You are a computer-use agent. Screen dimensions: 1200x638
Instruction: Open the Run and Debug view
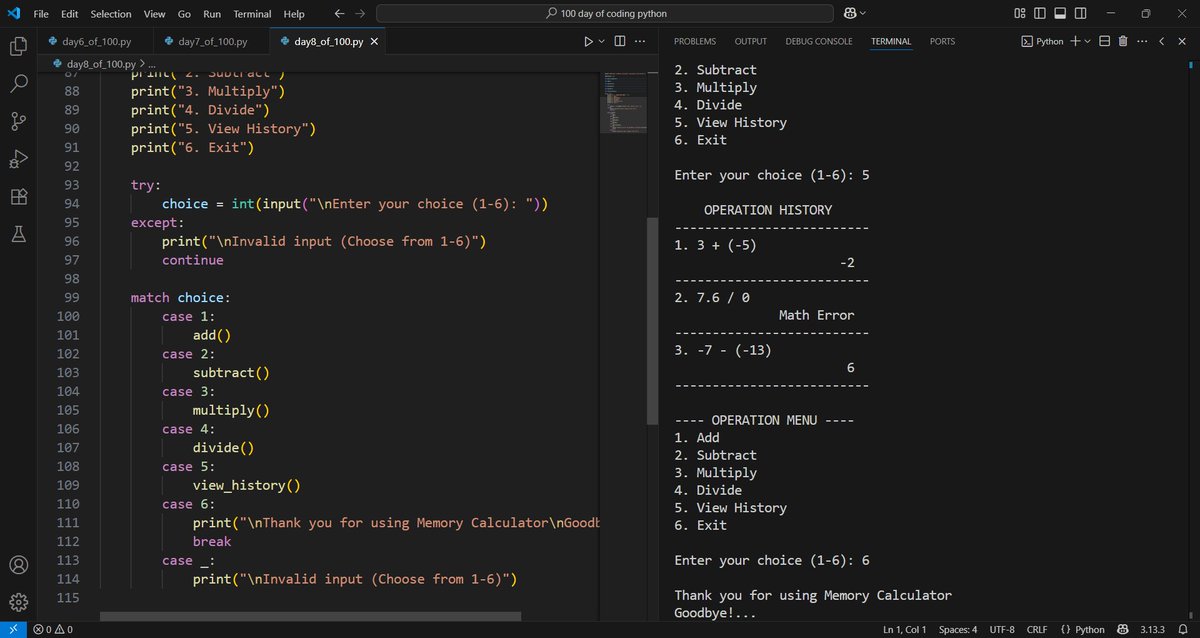[x=18, y=159]
